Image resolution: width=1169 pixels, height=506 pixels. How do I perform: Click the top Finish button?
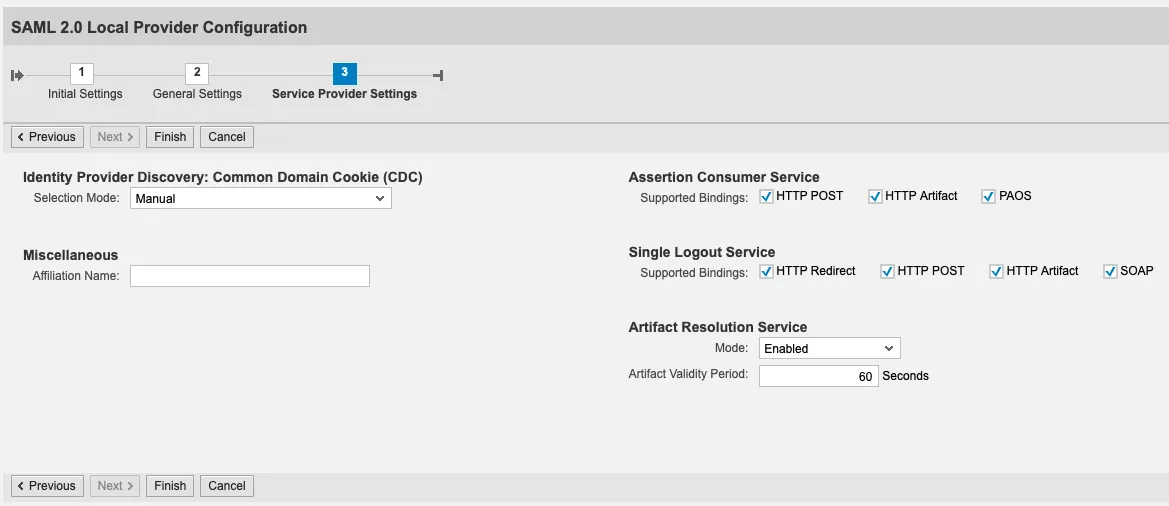pyautogui.click(x=170, y=137)
